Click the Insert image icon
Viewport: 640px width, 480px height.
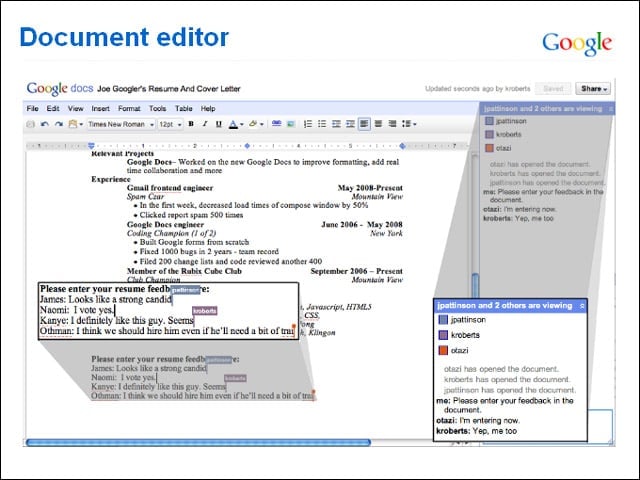tap(291, 124)
